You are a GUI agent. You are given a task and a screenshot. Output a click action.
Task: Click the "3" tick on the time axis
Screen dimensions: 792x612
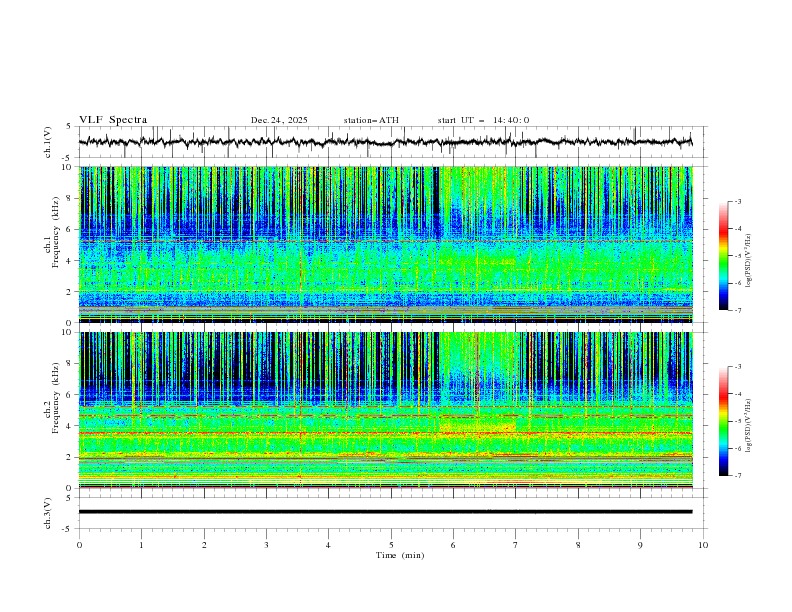tap(266, 545)
